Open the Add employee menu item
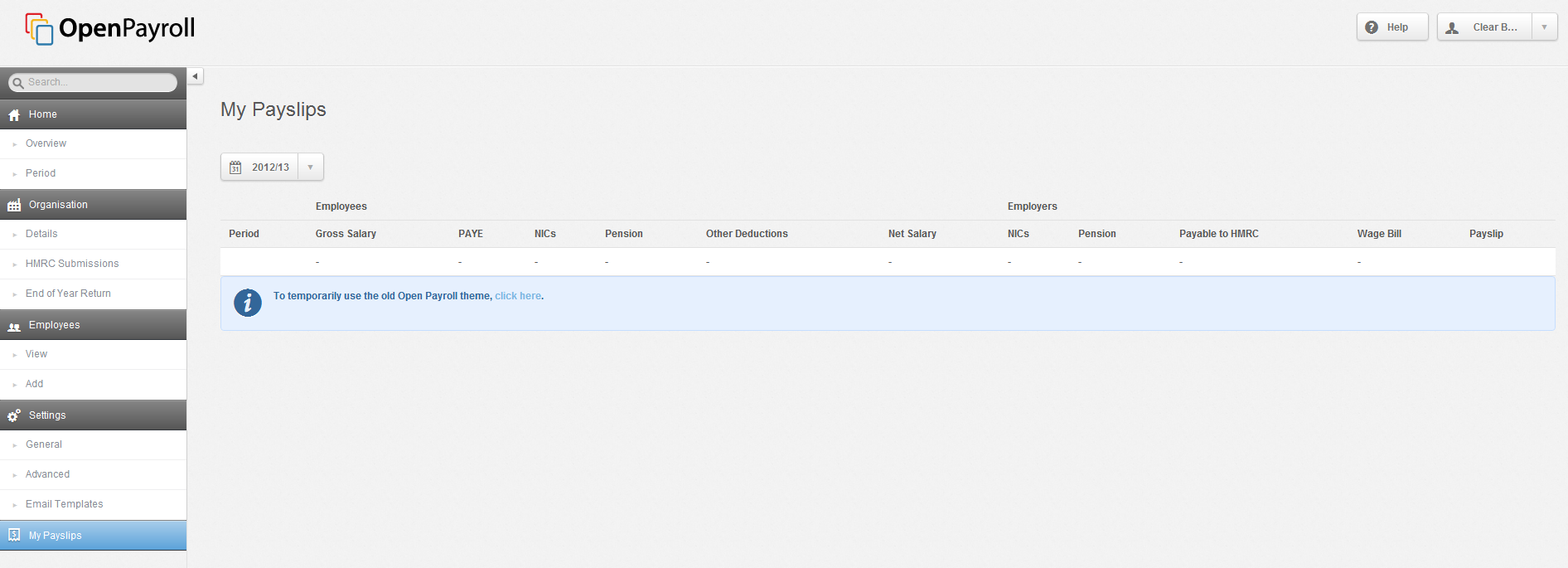 pyautogui.click(x=35, y=384)
